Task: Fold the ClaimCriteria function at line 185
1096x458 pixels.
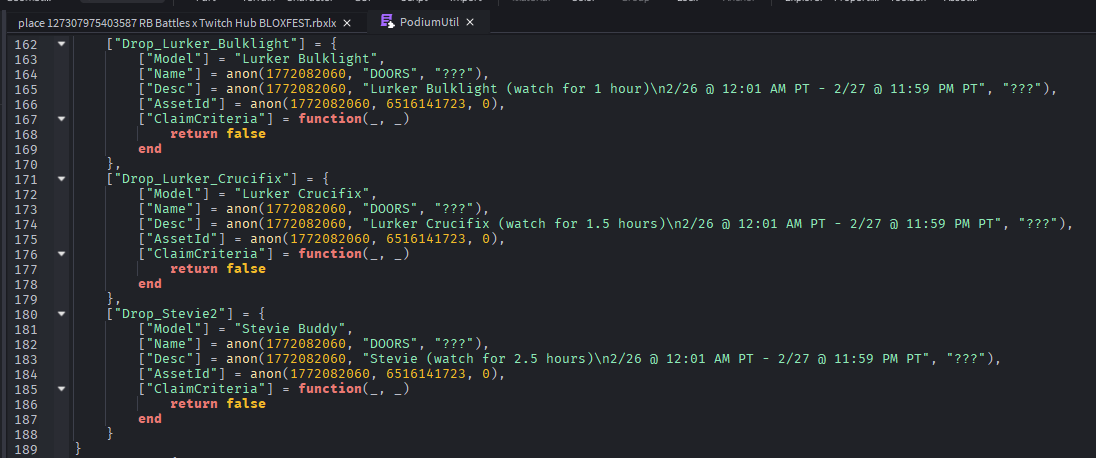Action: [x=61, y=388]
